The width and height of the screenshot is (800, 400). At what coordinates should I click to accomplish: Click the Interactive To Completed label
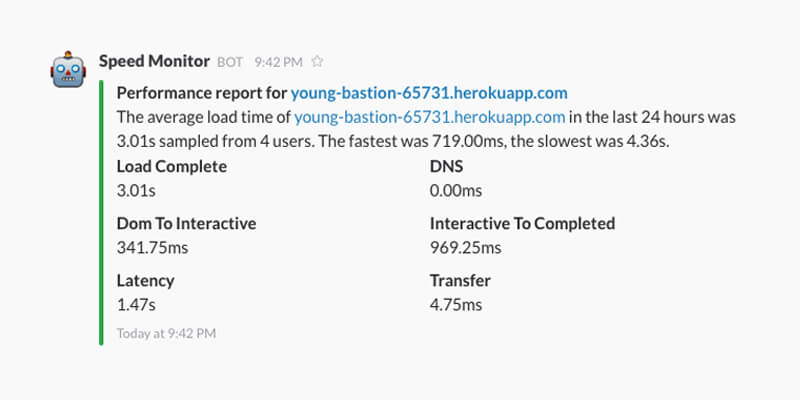pyautogui.click(x=522, y=223)
